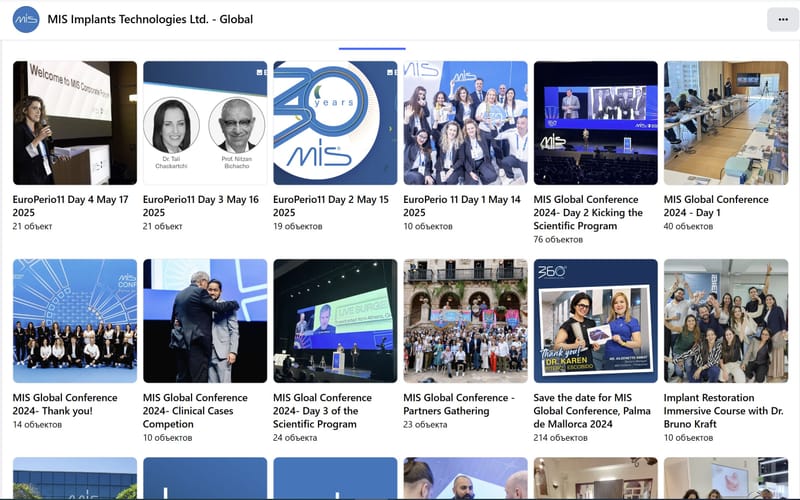Click the MIS round profile logo

(x=26, y=19)
